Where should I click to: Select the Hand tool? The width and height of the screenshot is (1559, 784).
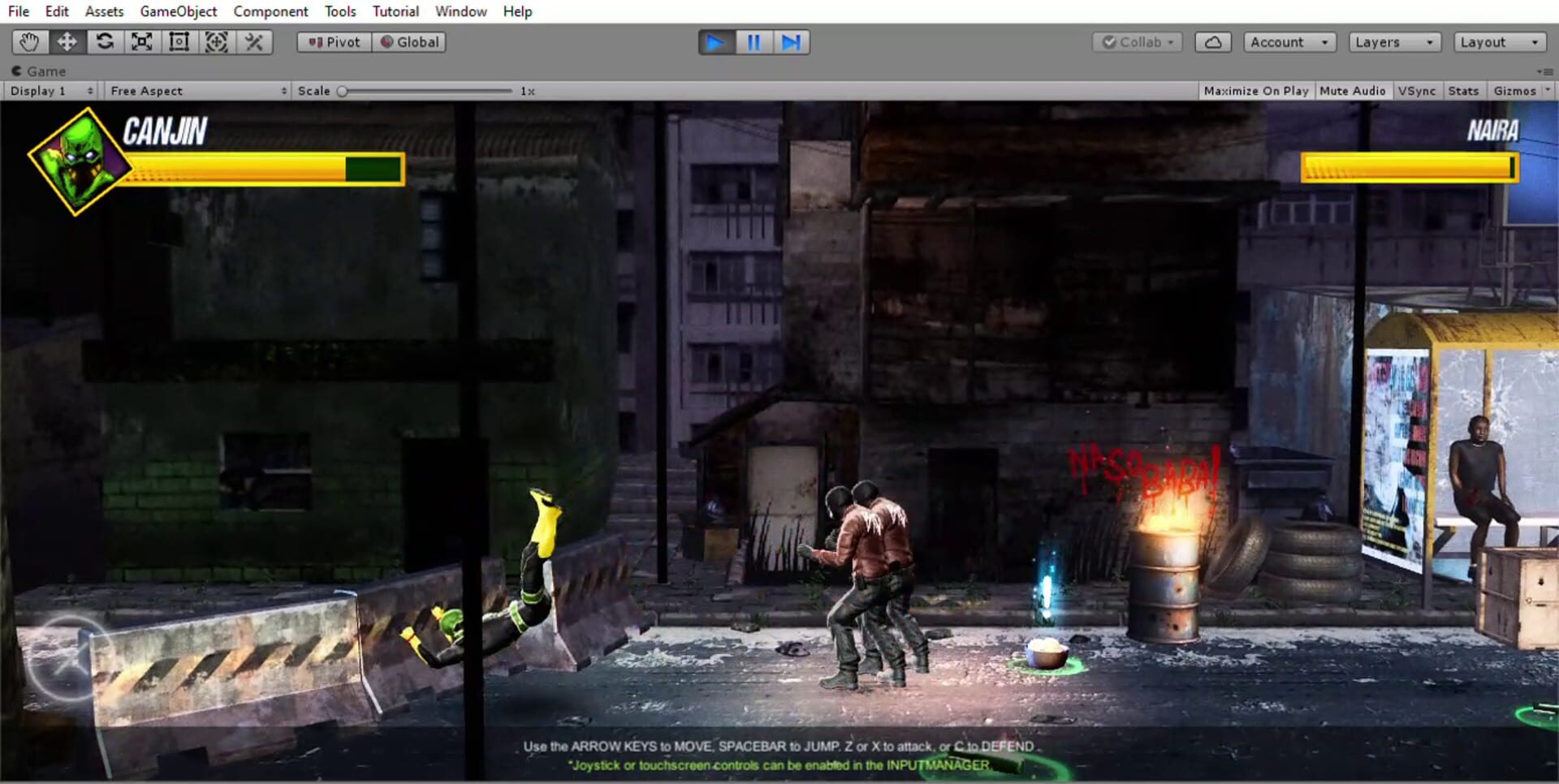tap(30, 41)
